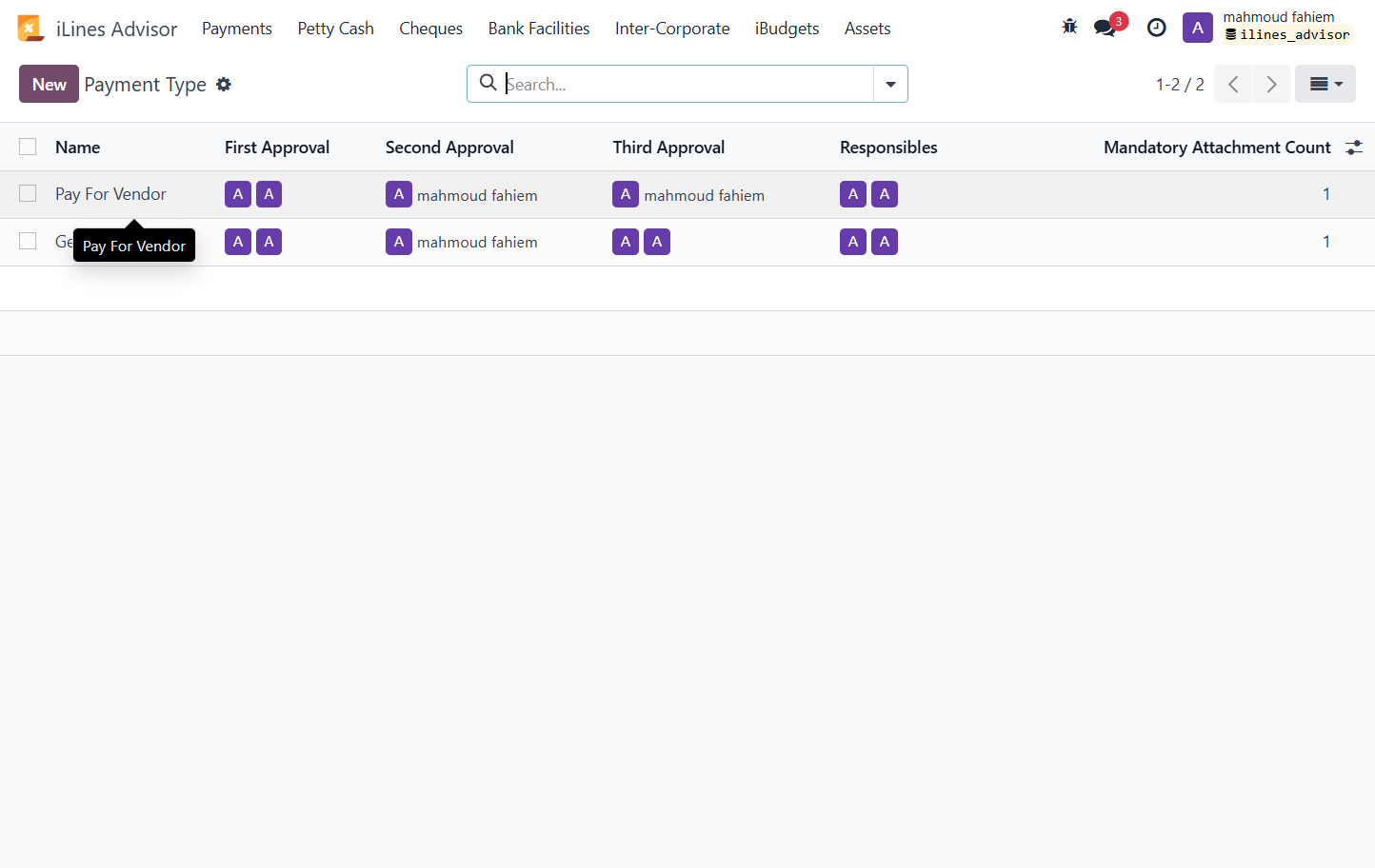The image size is (1375, 868).
Task: Go to next page arrow
Action: (1271, 84)
